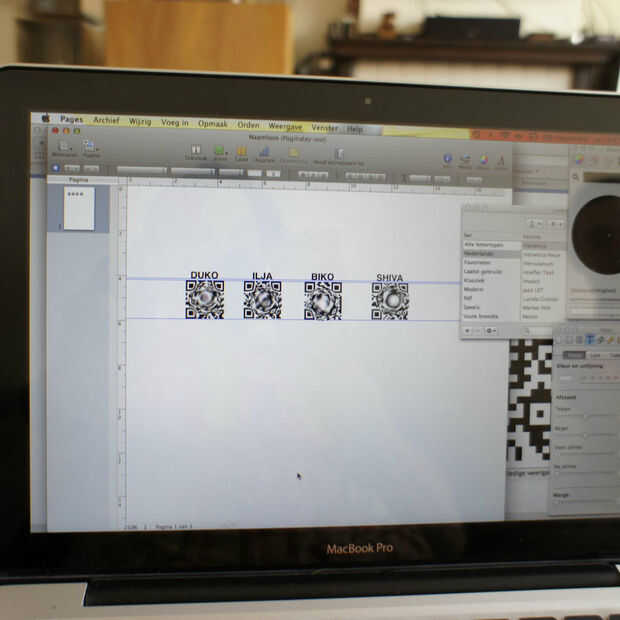Click the BIKO name label
Screen dimensions: 620x620
[x=323, y=277]
